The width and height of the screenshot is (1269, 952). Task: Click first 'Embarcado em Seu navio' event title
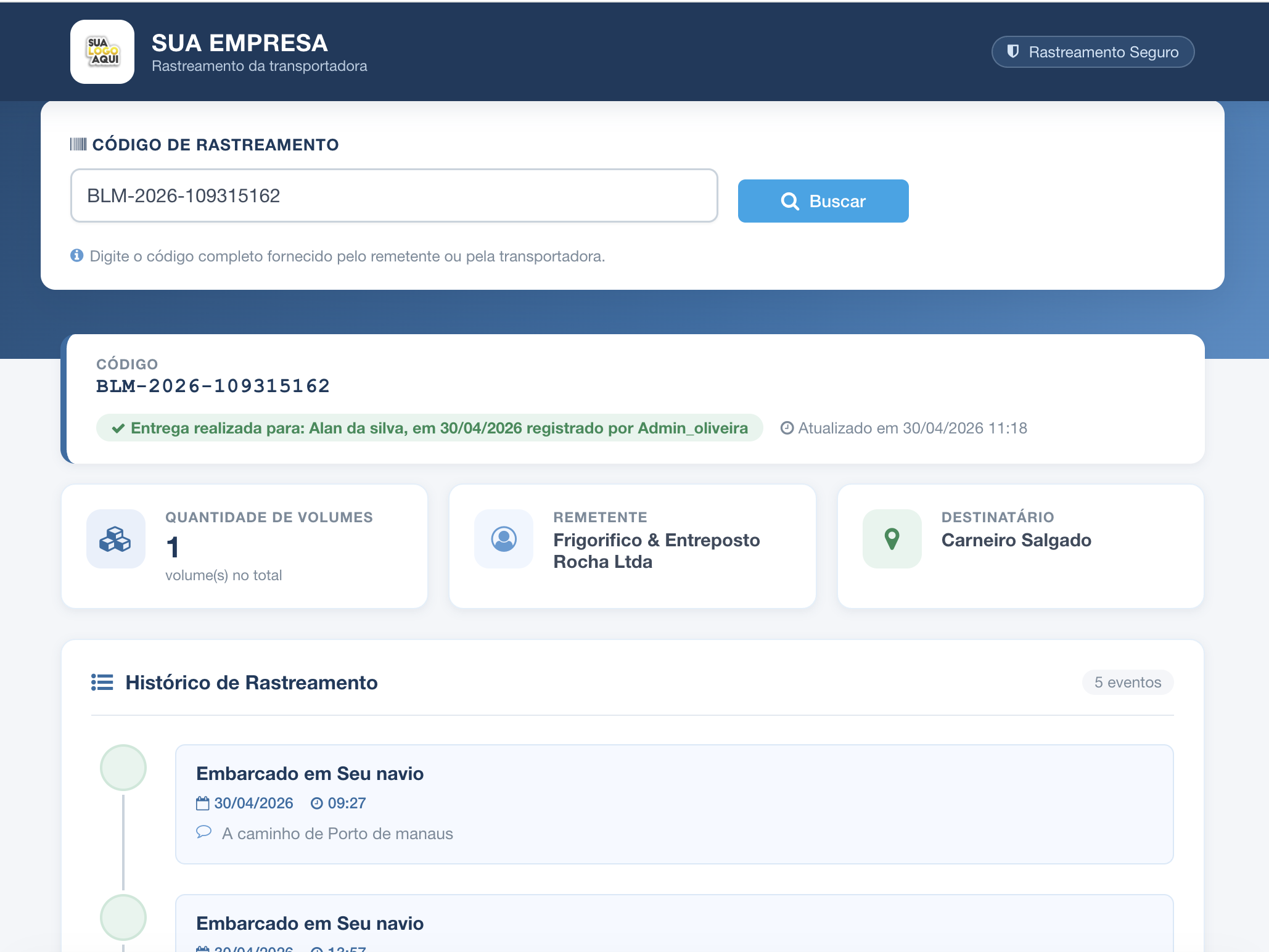point(310,774)
